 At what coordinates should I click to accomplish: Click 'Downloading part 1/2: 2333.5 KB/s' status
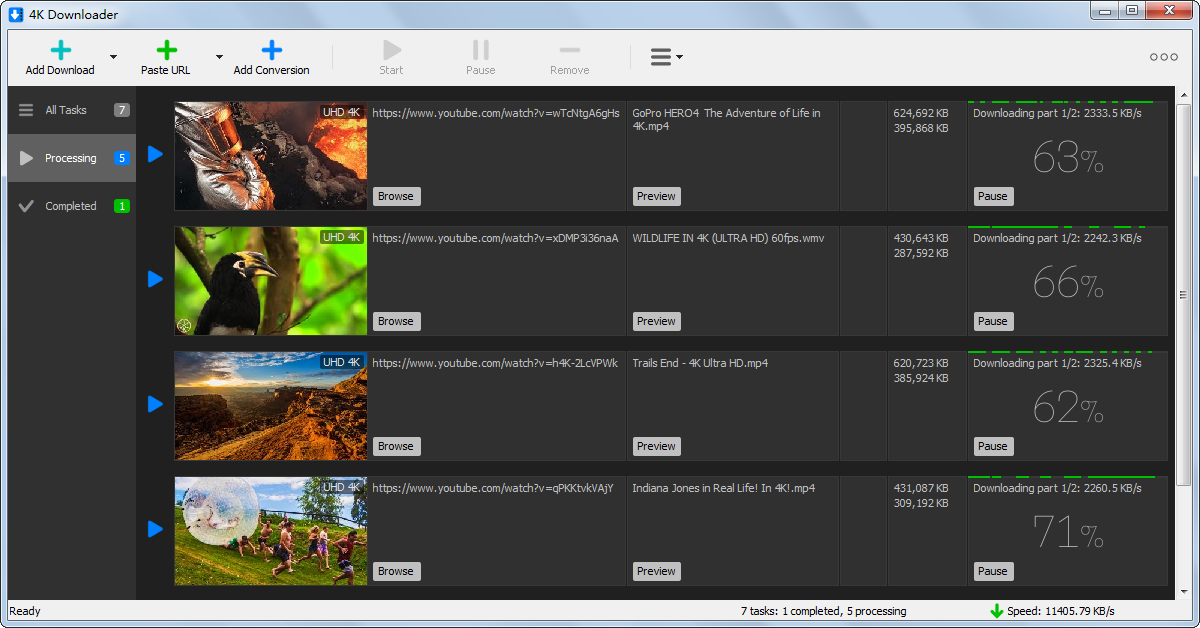click(1057, 113)
